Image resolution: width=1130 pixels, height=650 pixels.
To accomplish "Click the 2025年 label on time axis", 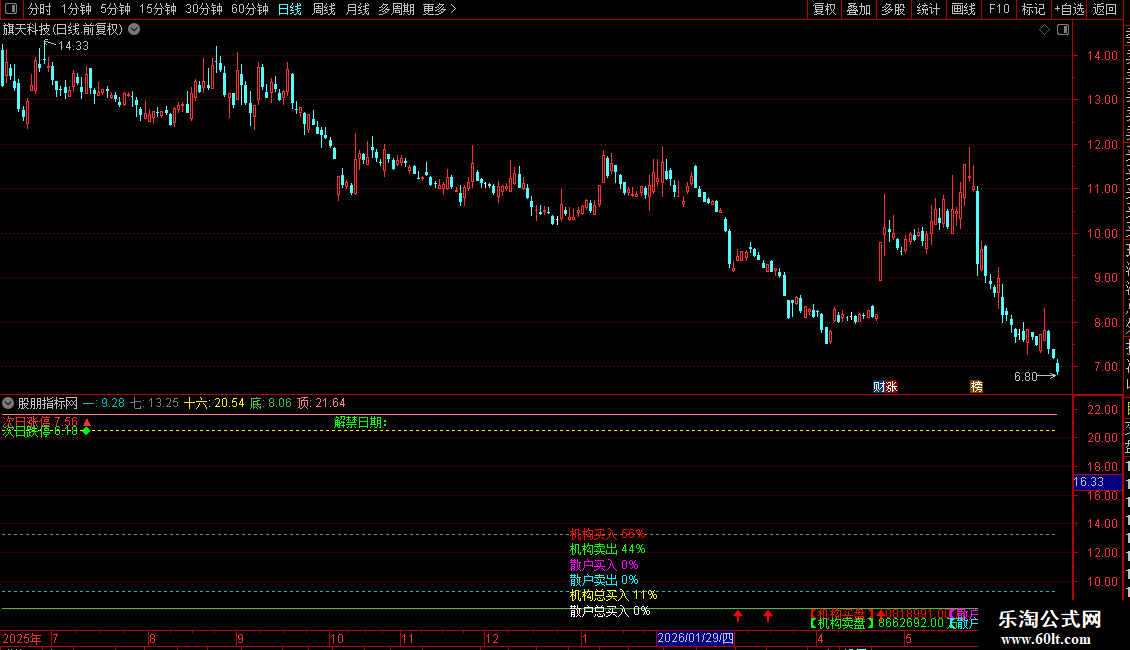I will pyautogui.click(x=22, y=638).
